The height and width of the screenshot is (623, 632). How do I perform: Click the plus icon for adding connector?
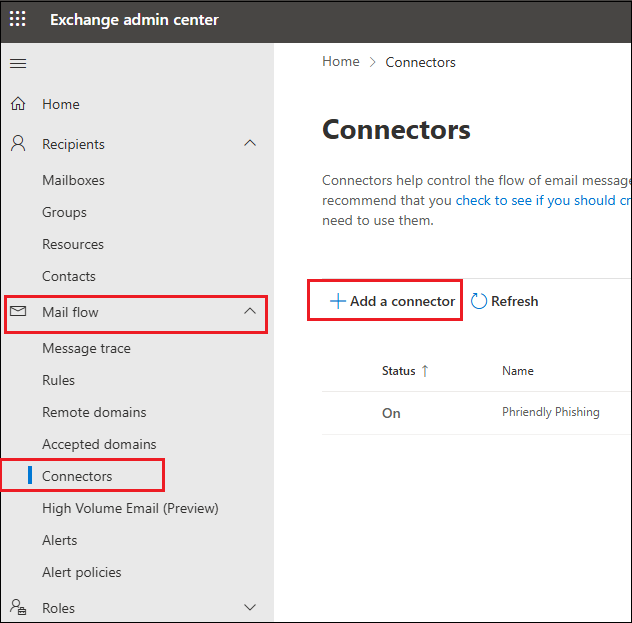[338, 301]
